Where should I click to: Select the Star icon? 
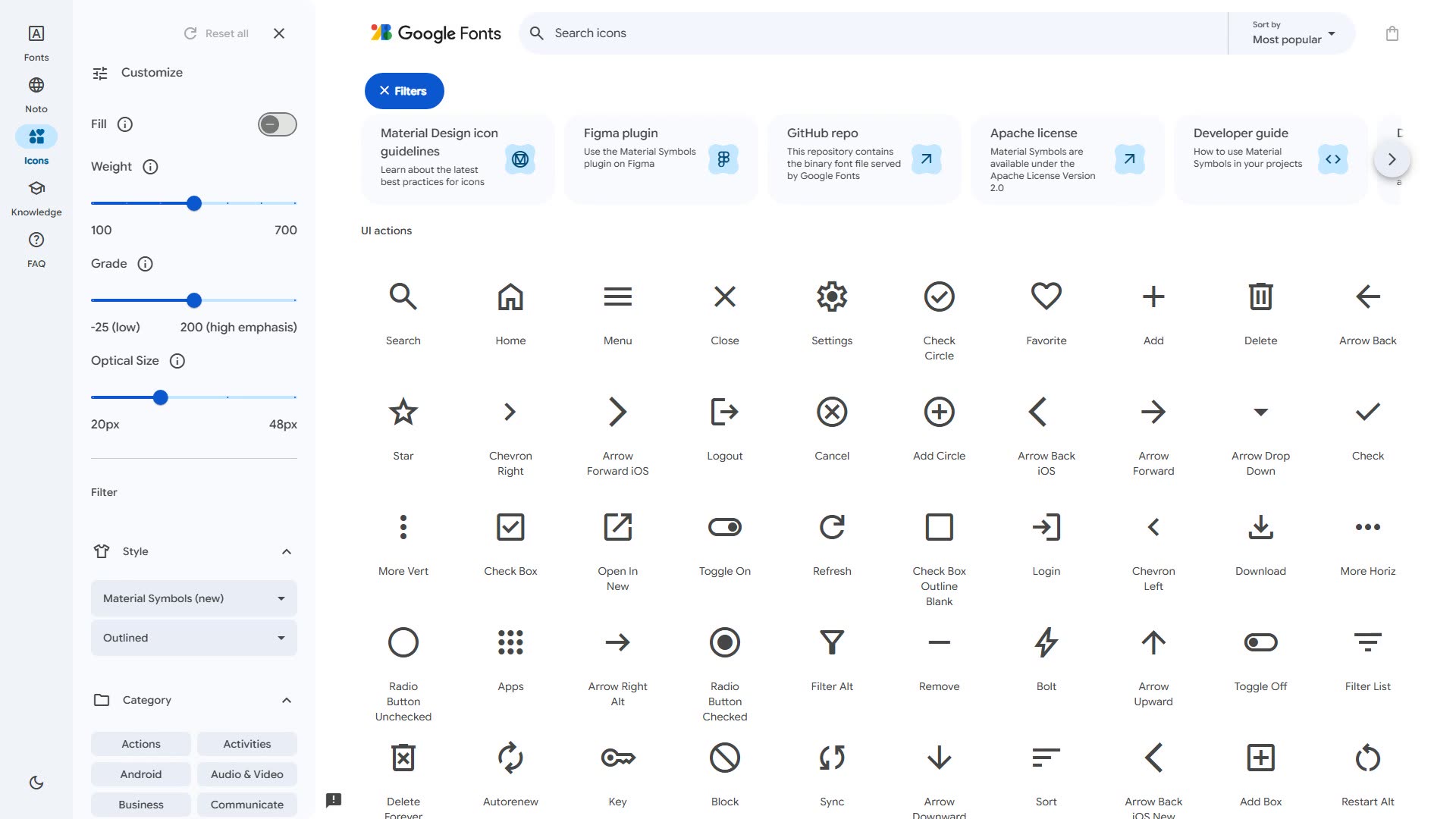pos(403,412)
